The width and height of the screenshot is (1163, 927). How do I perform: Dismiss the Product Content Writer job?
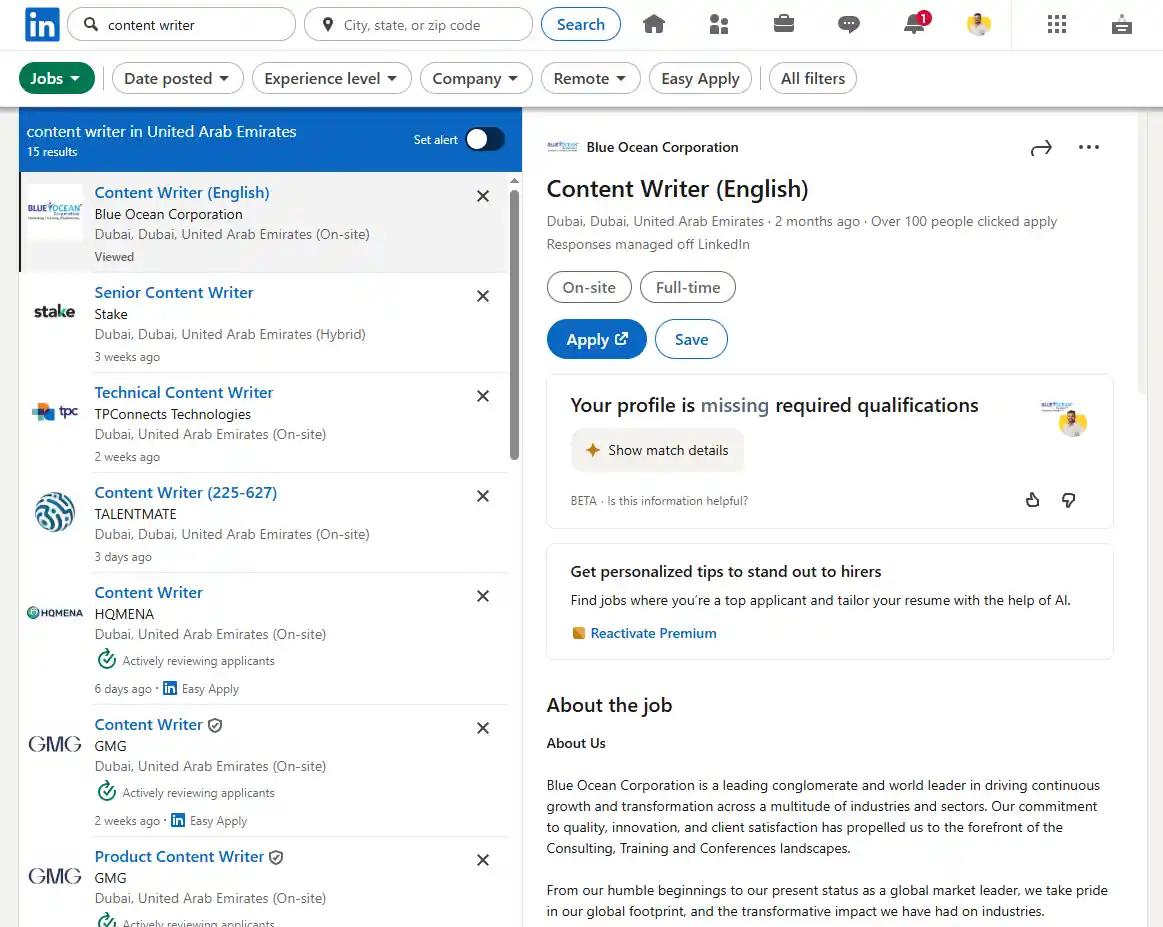(x=483, y=860)
